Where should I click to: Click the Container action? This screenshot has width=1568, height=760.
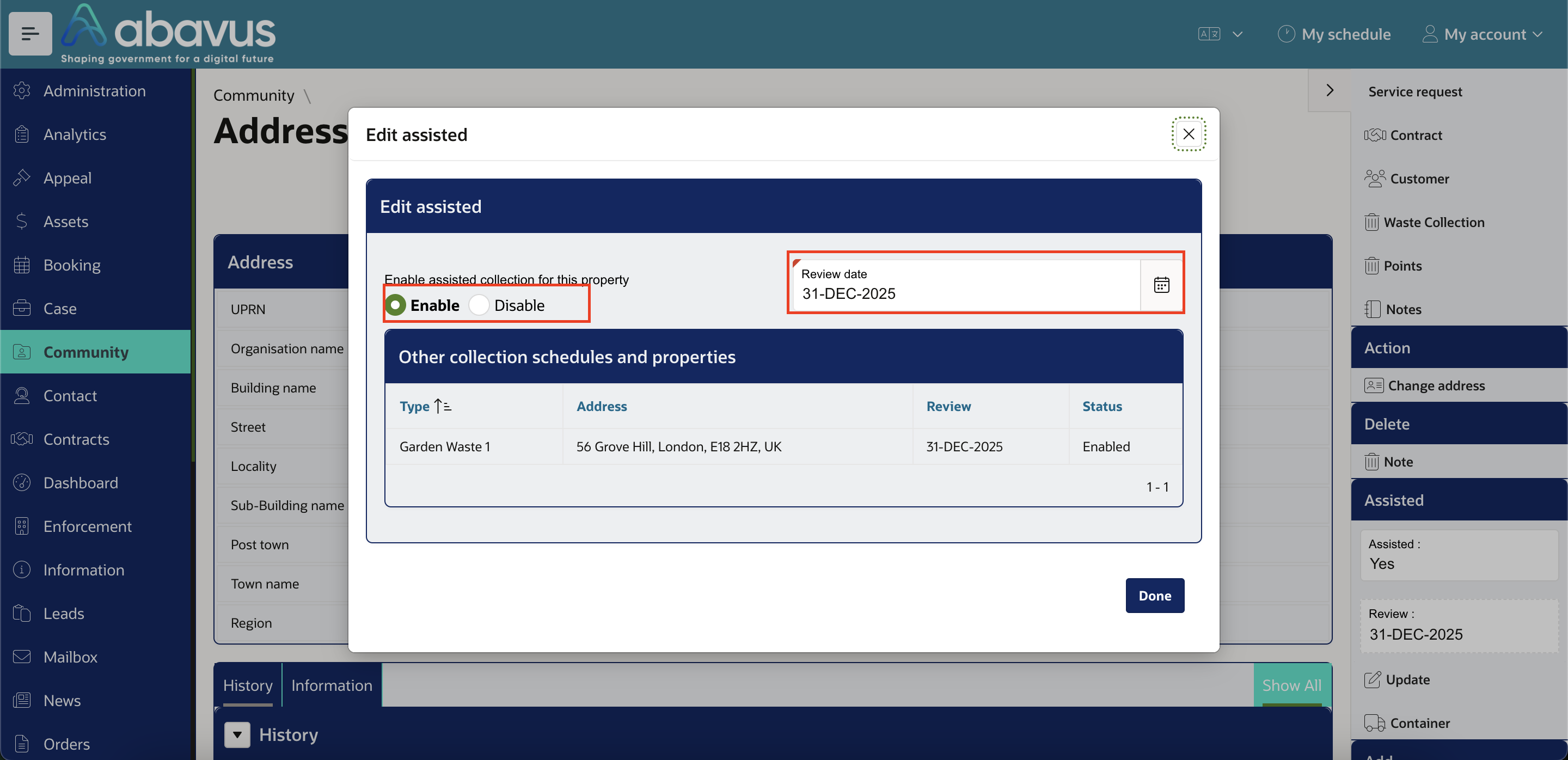[x=1407, y=722]
